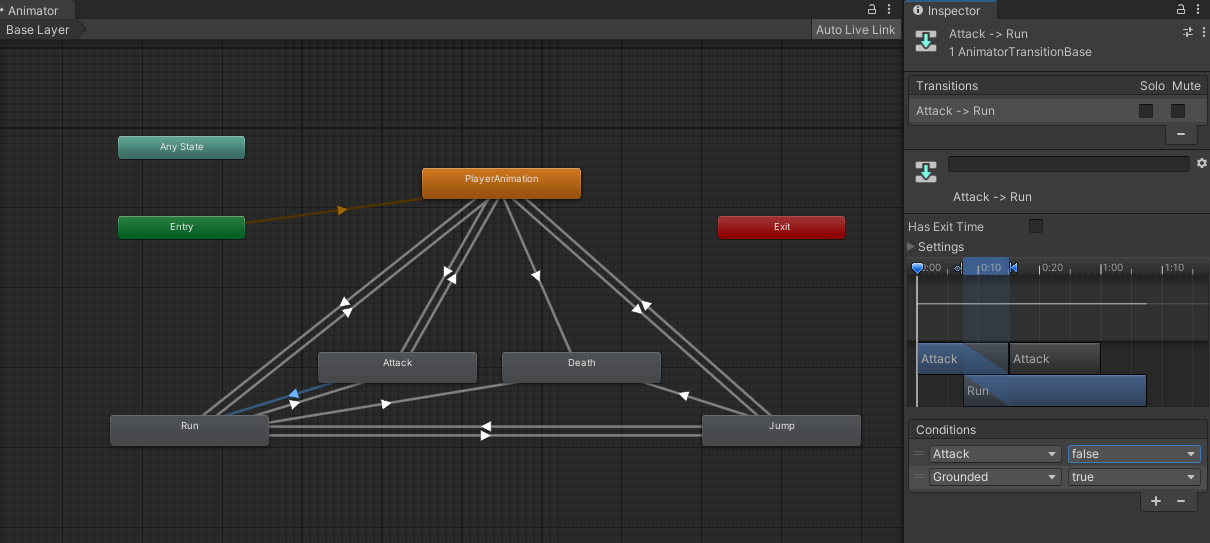Expand the Settings foldout
1210x543 pixels.
tap(911, 247)
